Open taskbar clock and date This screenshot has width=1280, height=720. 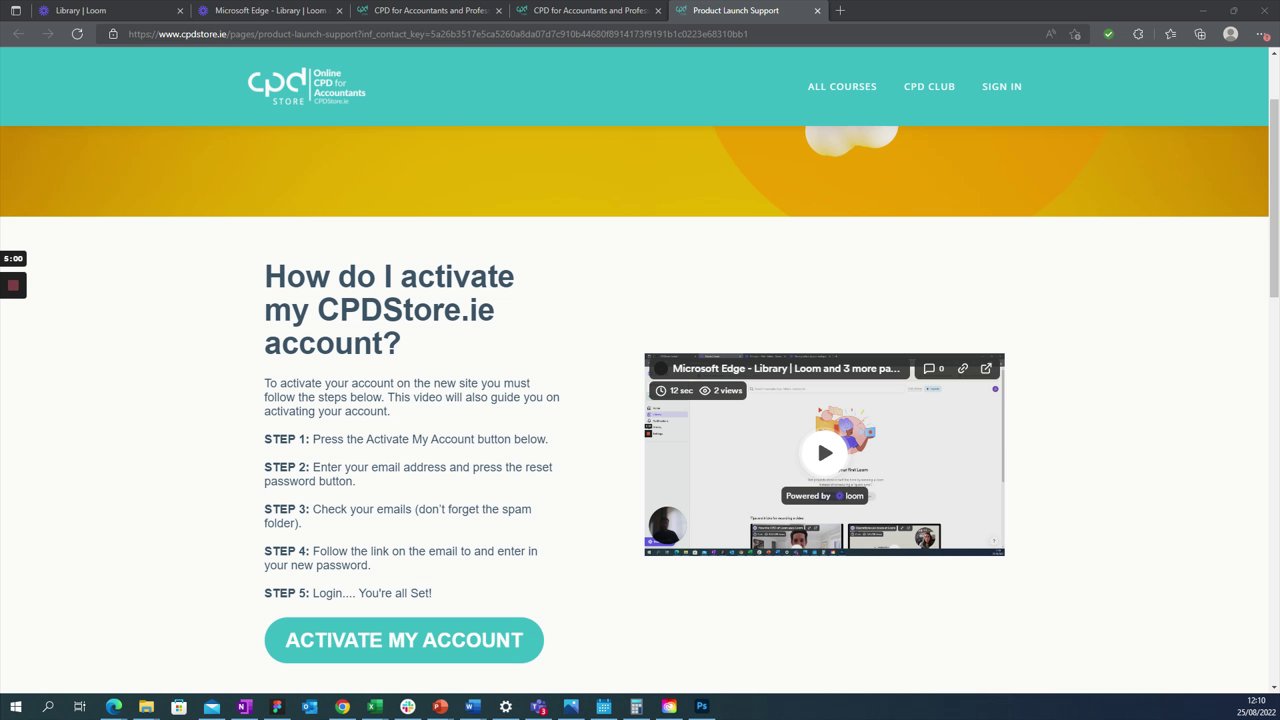[x=1256, y=706]
